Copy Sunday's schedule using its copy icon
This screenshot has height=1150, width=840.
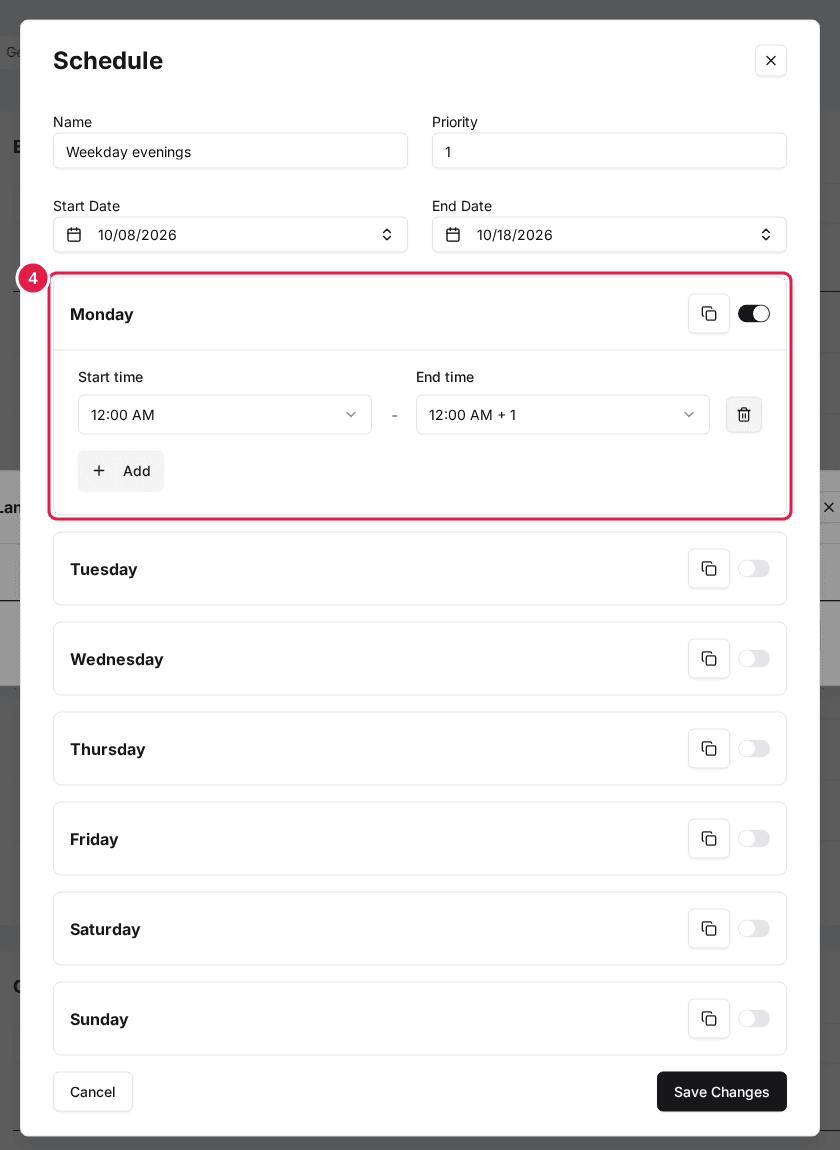pos(709,1019)
